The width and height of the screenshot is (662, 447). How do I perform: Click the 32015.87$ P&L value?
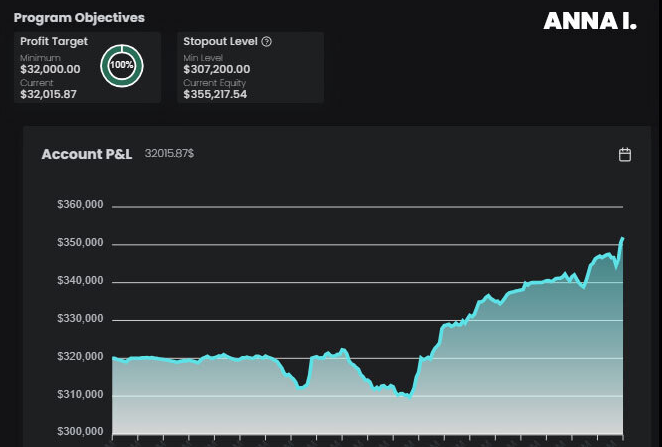click(169, 154)
